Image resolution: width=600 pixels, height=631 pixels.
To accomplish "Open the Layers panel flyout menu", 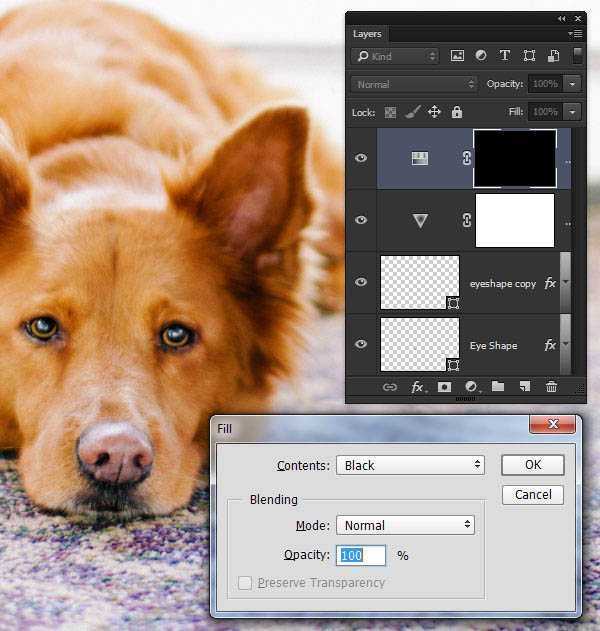I will pos(575,34).
